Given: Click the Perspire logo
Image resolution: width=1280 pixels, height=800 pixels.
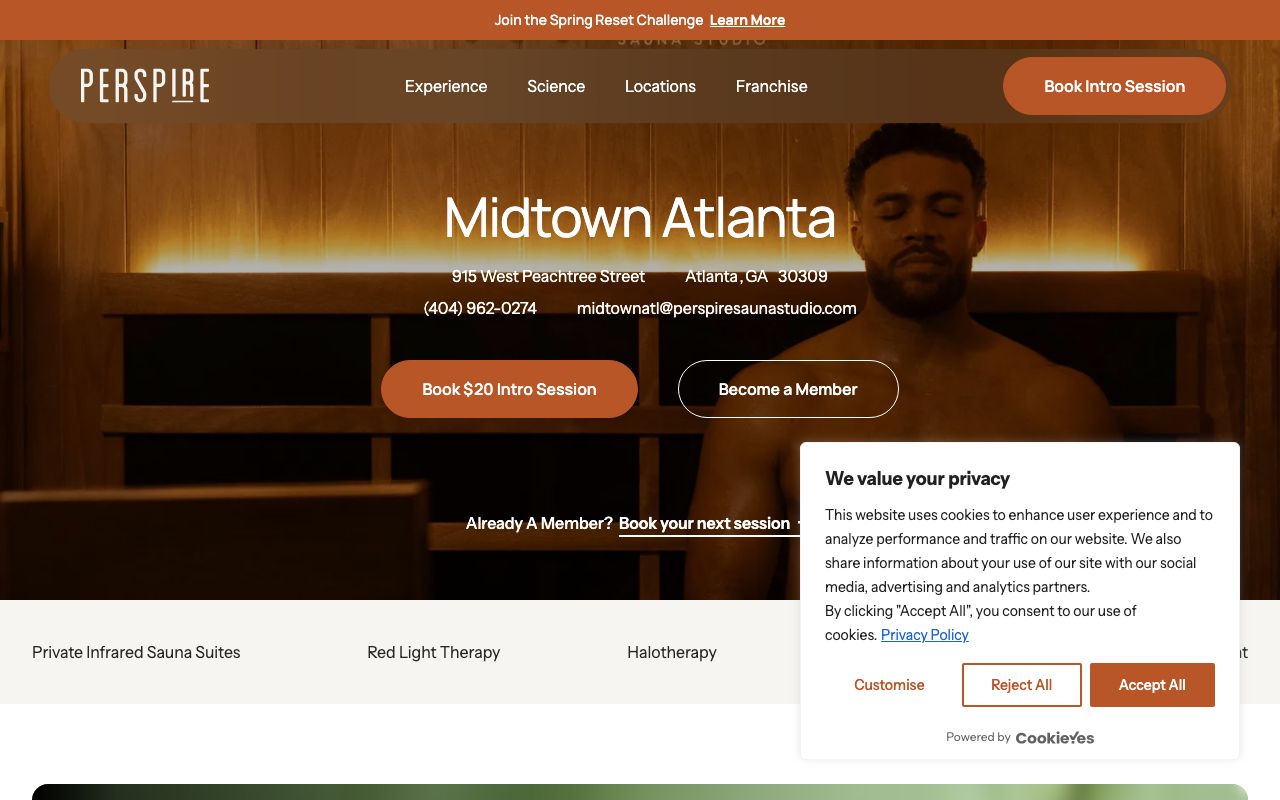Looking at the screenshot, I should [x=145, y=86].
